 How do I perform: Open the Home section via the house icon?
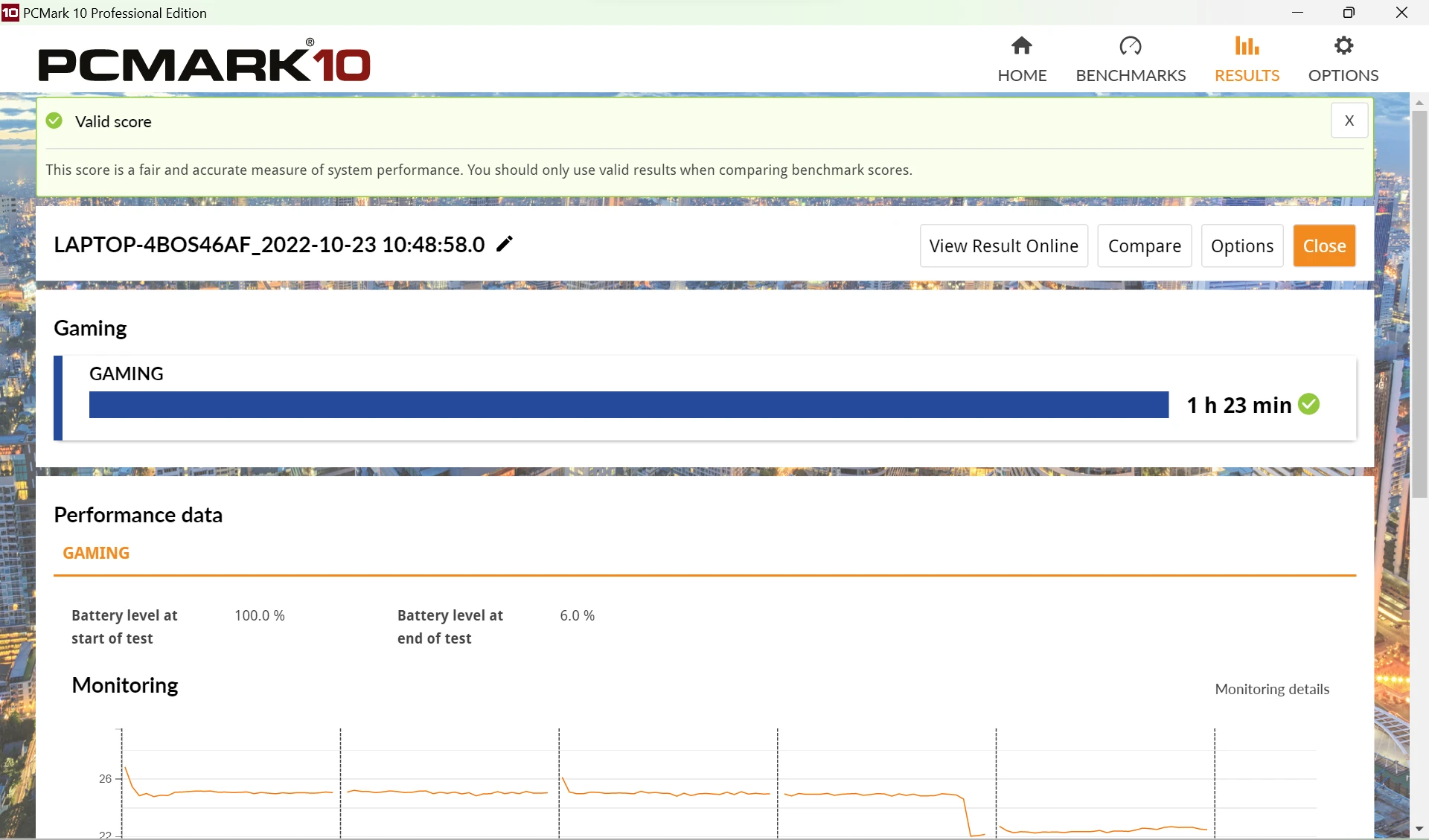[1022, 46]
